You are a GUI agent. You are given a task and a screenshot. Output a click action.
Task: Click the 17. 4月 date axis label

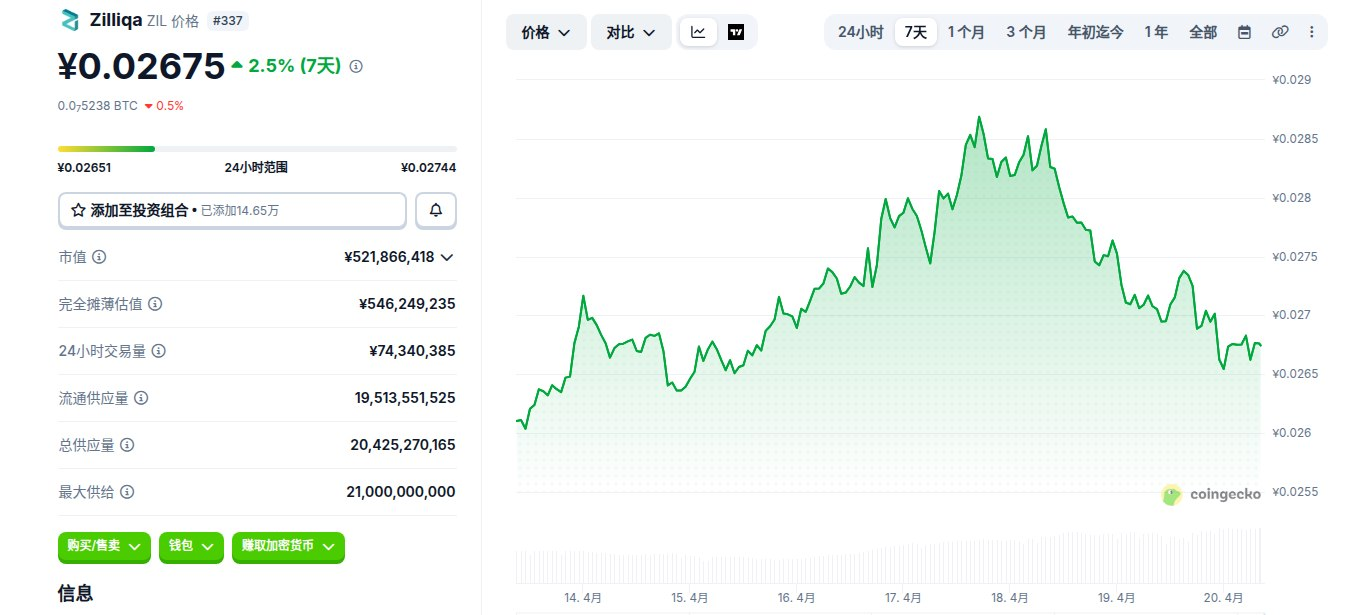coord(903,598)
